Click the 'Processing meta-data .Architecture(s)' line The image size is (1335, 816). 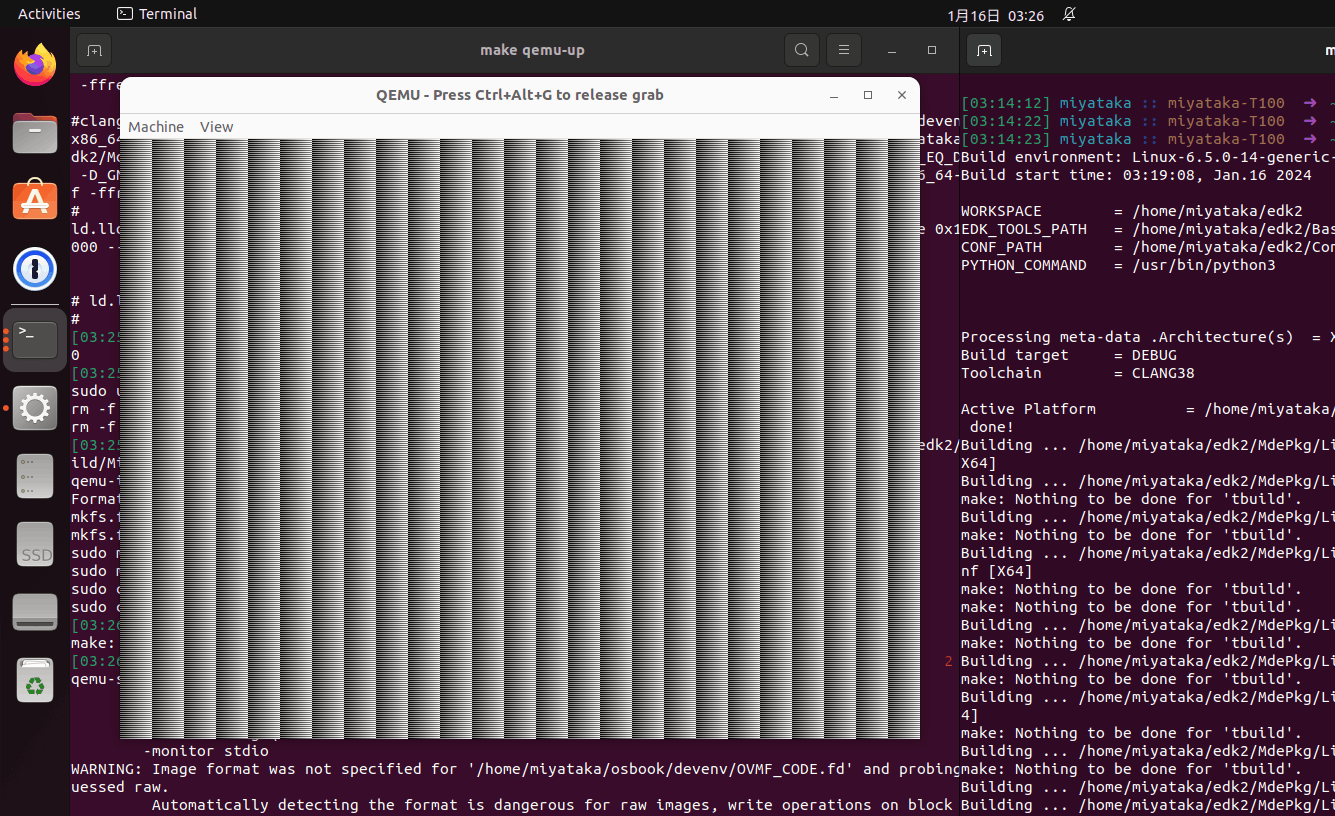coord(1148,337)
